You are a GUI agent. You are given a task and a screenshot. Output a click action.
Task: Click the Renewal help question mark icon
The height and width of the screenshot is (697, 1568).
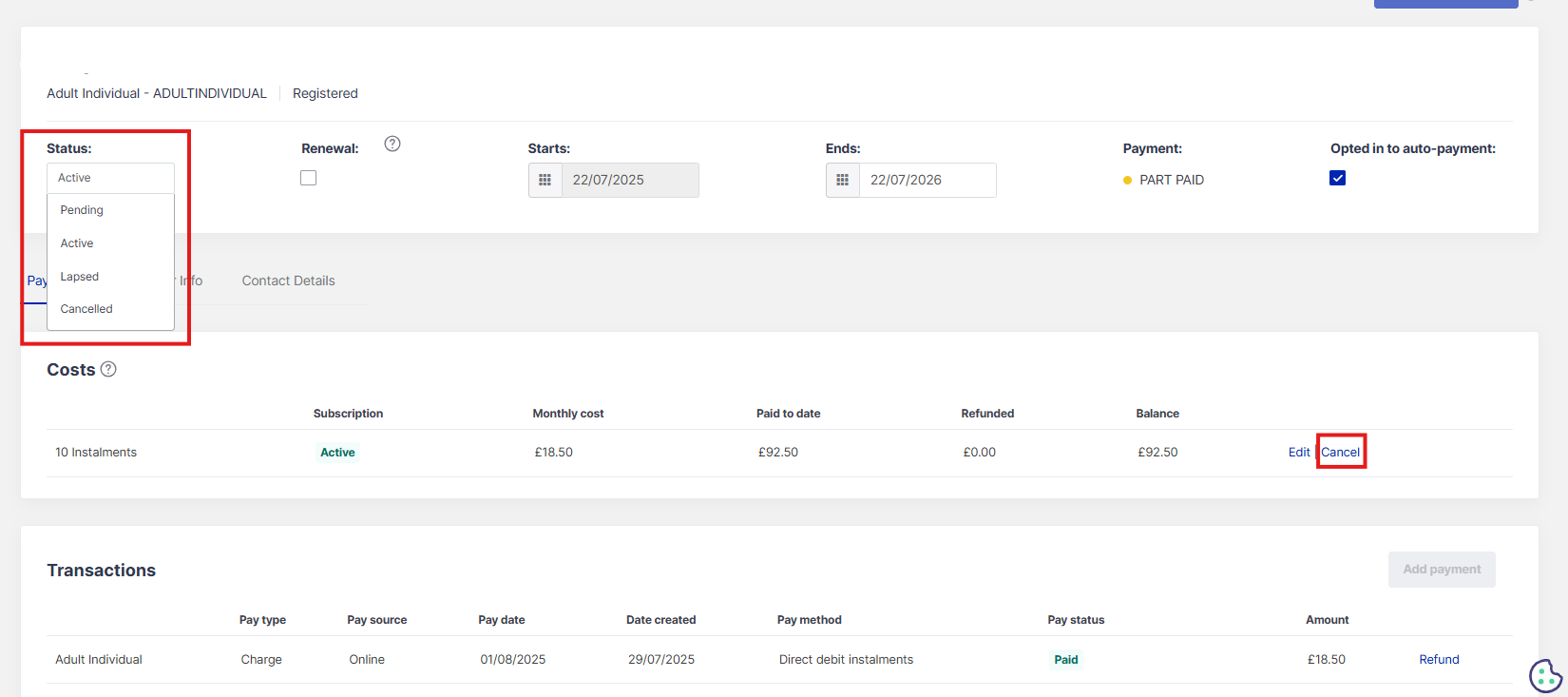[392, 144]
